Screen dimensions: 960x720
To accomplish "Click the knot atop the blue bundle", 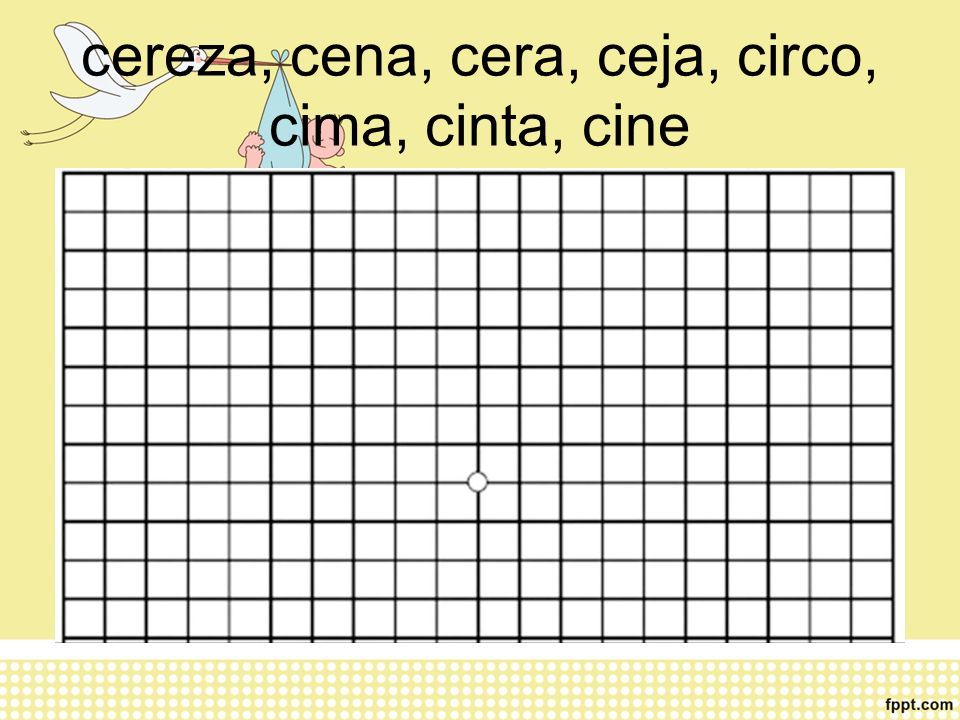I will point(280,57).
